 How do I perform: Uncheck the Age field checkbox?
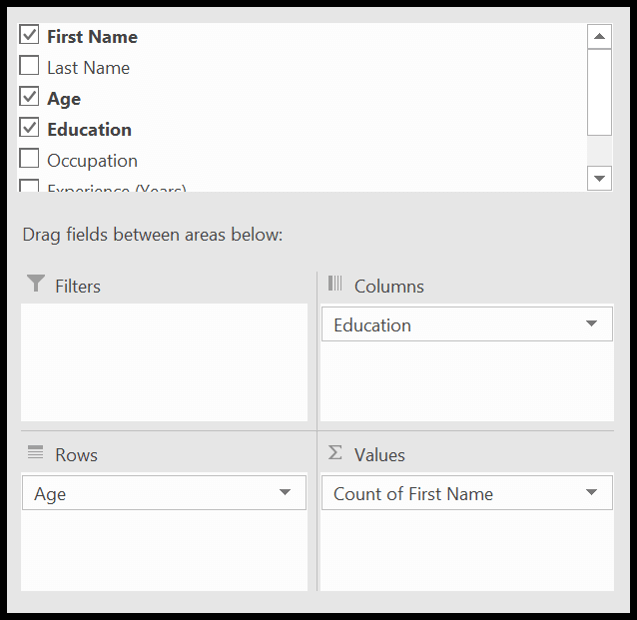pos(29,96)
